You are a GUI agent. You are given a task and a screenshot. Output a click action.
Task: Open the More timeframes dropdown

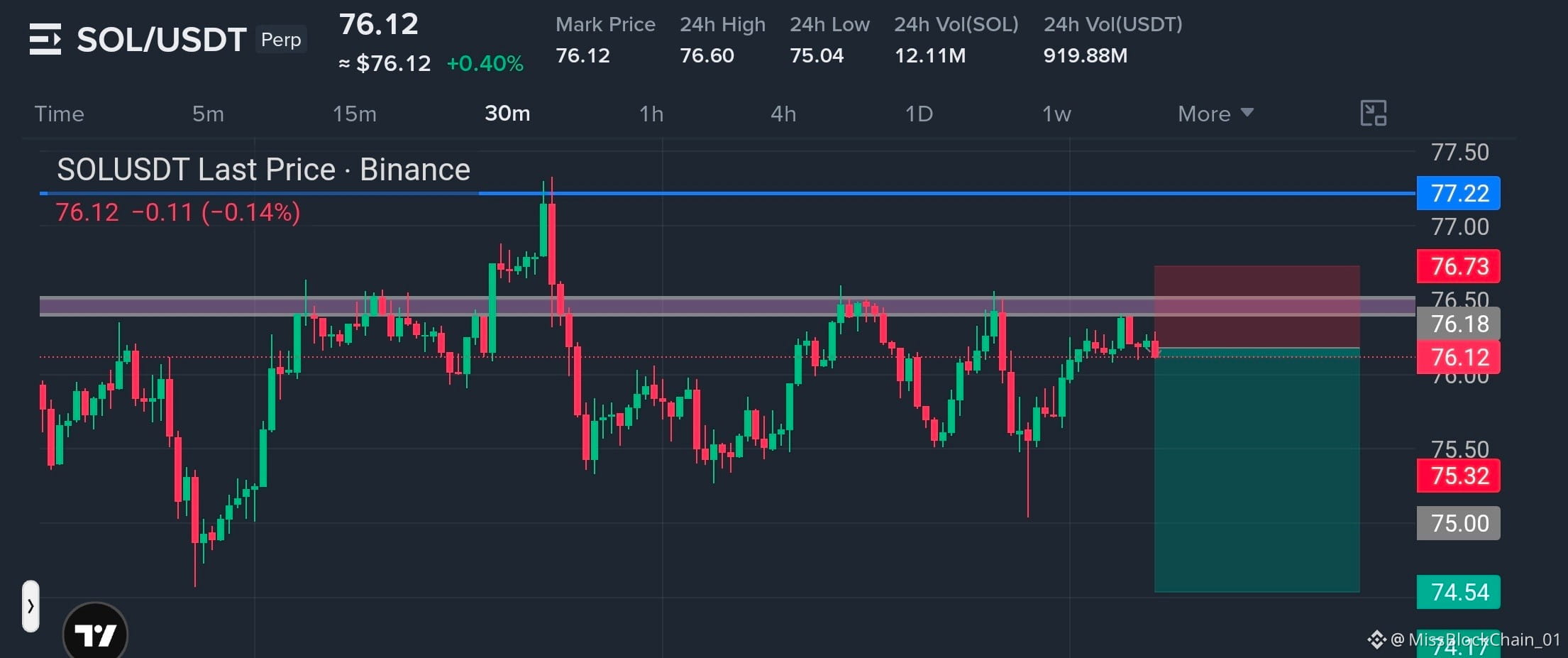click(x=1215, y=114)
